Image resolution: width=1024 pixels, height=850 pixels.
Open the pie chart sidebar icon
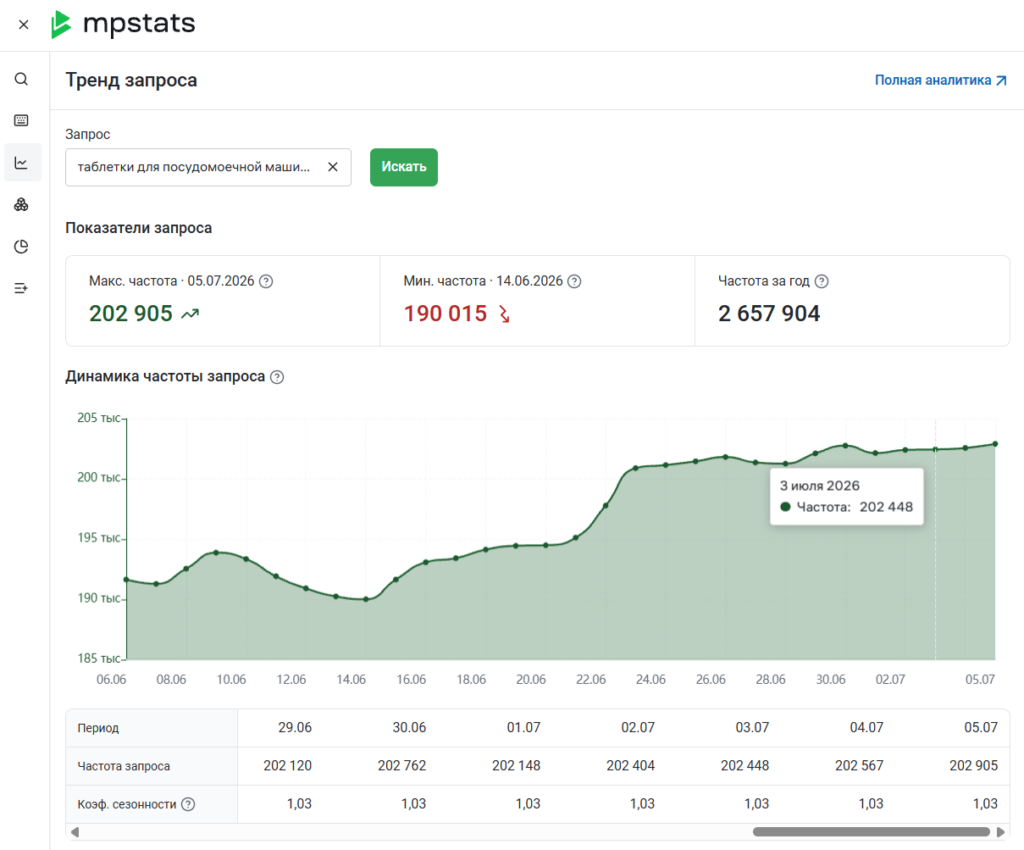pos(21,246)
